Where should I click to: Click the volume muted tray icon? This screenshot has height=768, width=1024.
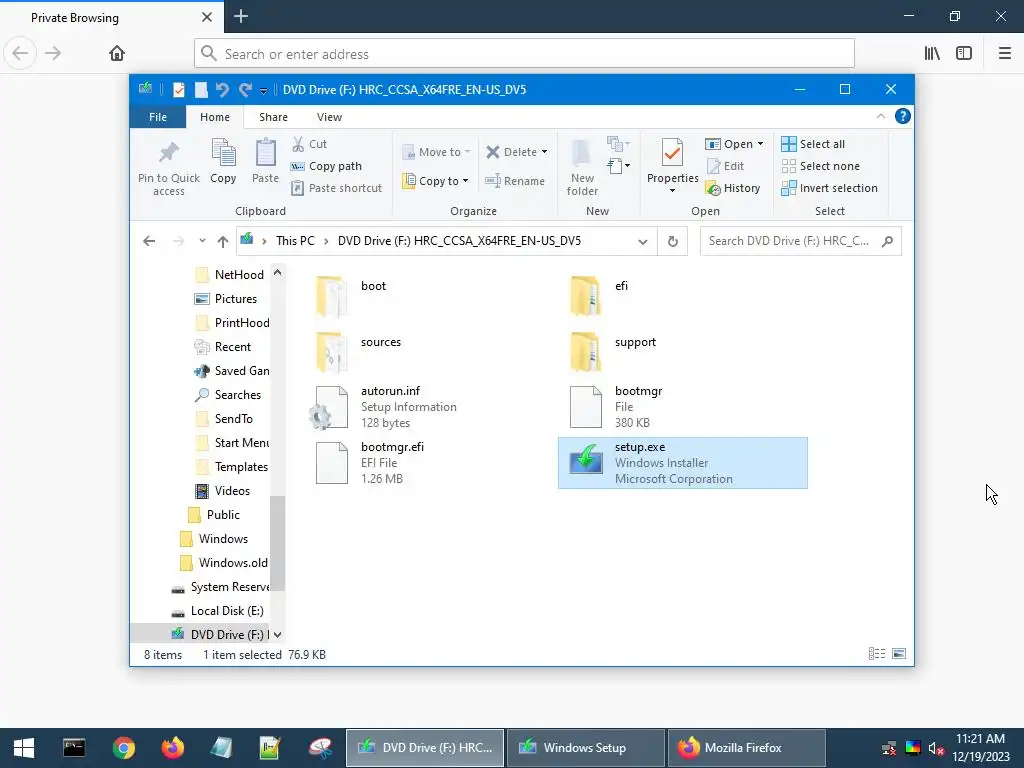click(936, 748)
